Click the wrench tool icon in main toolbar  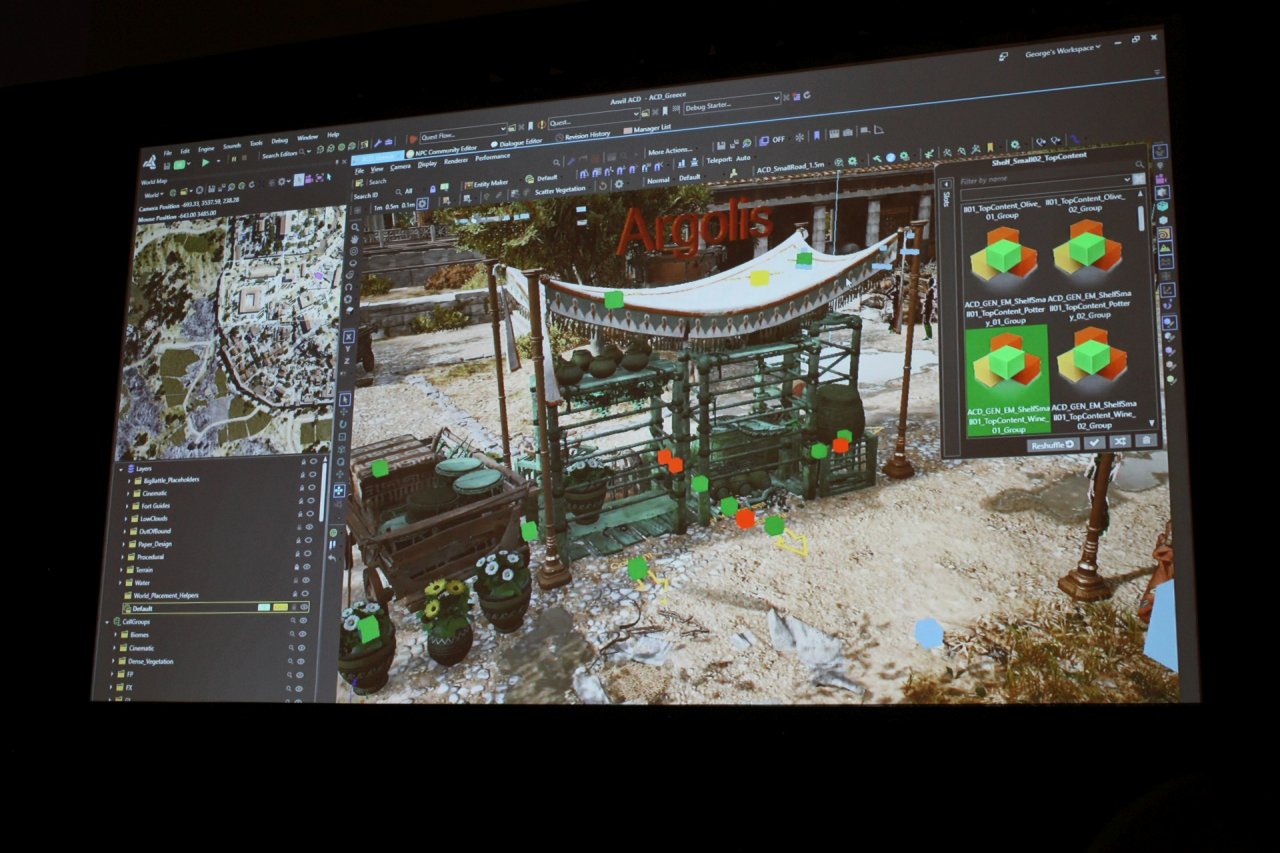coord(378,143)
